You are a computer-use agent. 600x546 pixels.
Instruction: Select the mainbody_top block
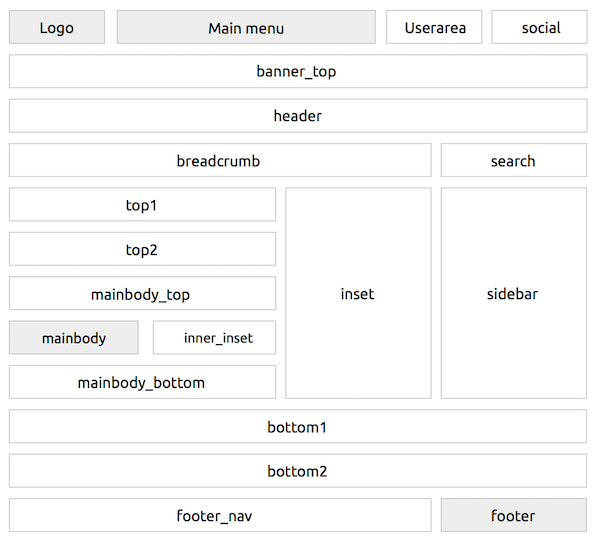click(142, 294)
